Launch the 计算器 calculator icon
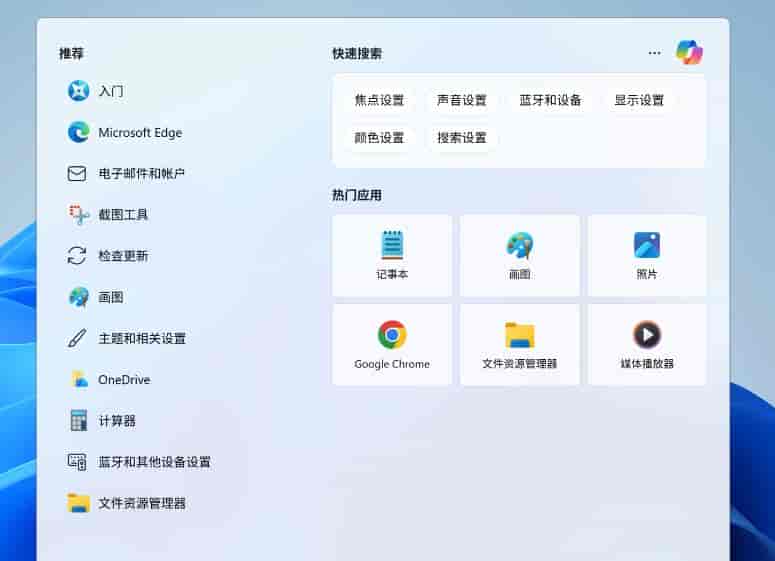This screenshot has width=775, height=561. [78, 421]
